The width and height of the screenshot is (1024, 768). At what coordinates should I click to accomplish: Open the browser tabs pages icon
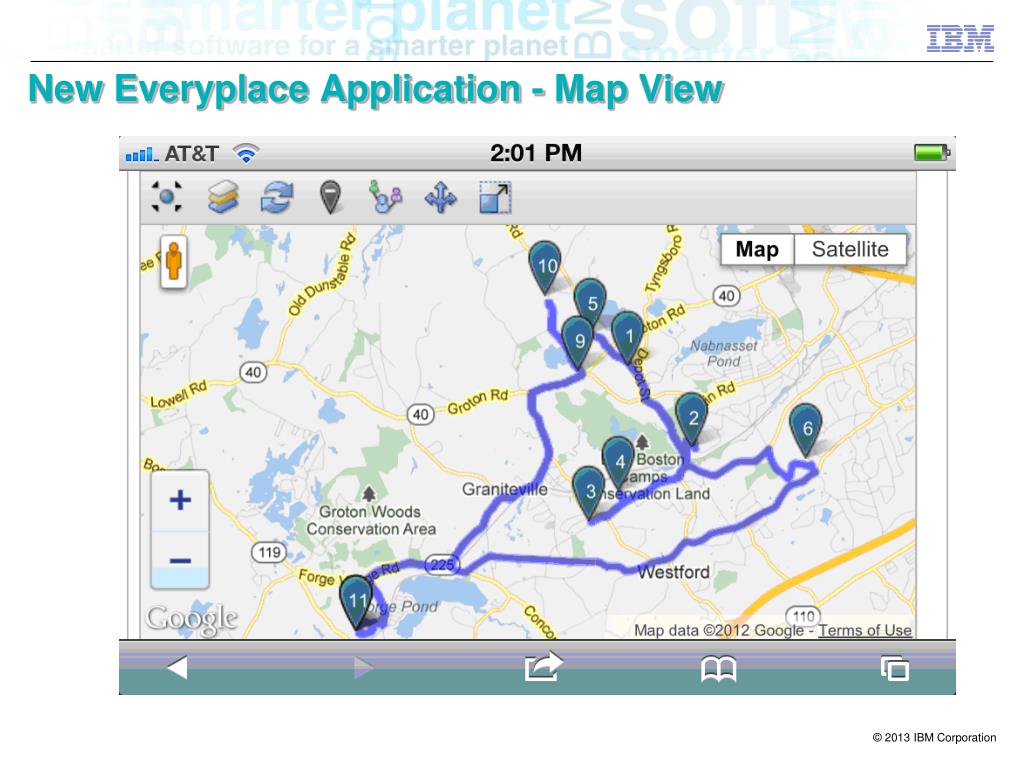(895, 668)
